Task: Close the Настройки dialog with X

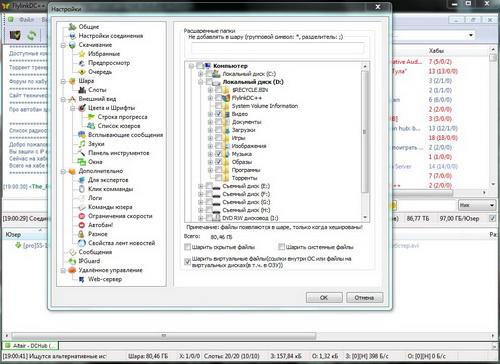Action: pos(378,7)
